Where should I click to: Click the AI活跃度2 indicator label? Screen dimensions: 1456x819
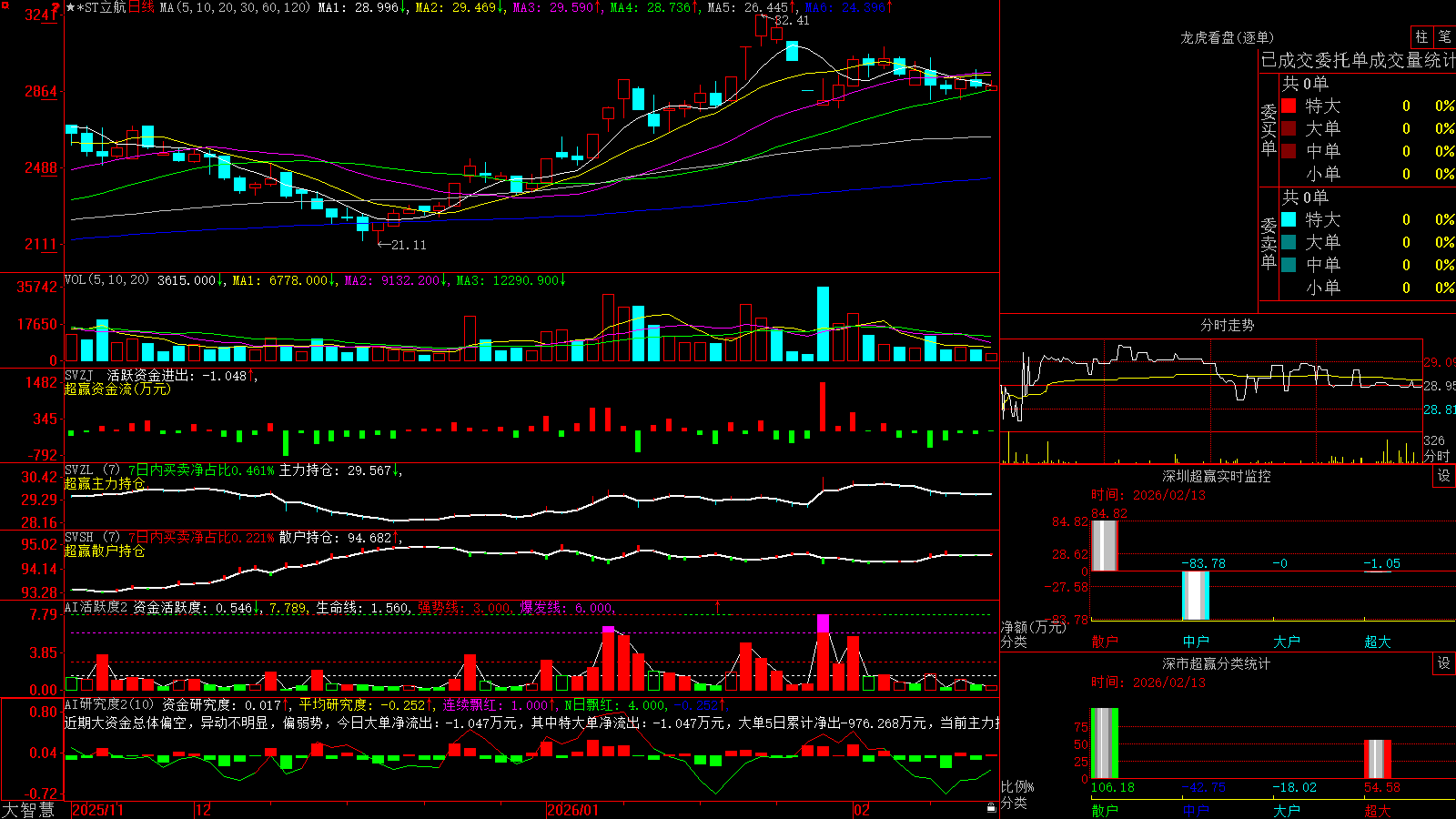96,607
